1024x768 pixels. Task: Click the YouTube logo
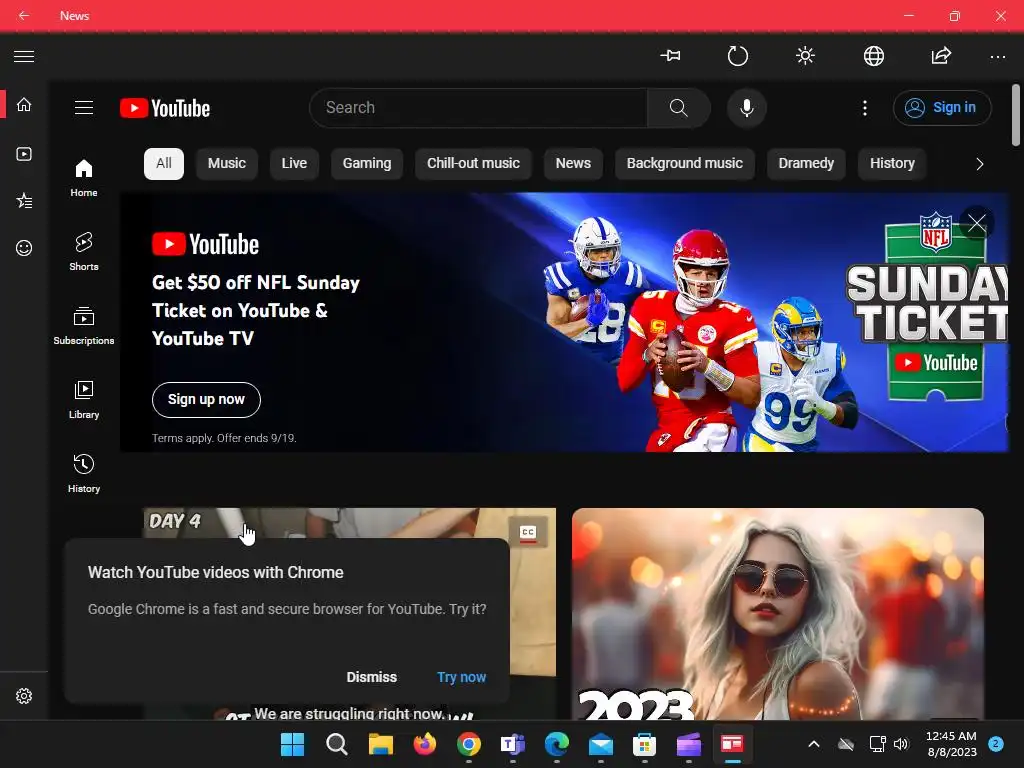[x=165, y=108]
